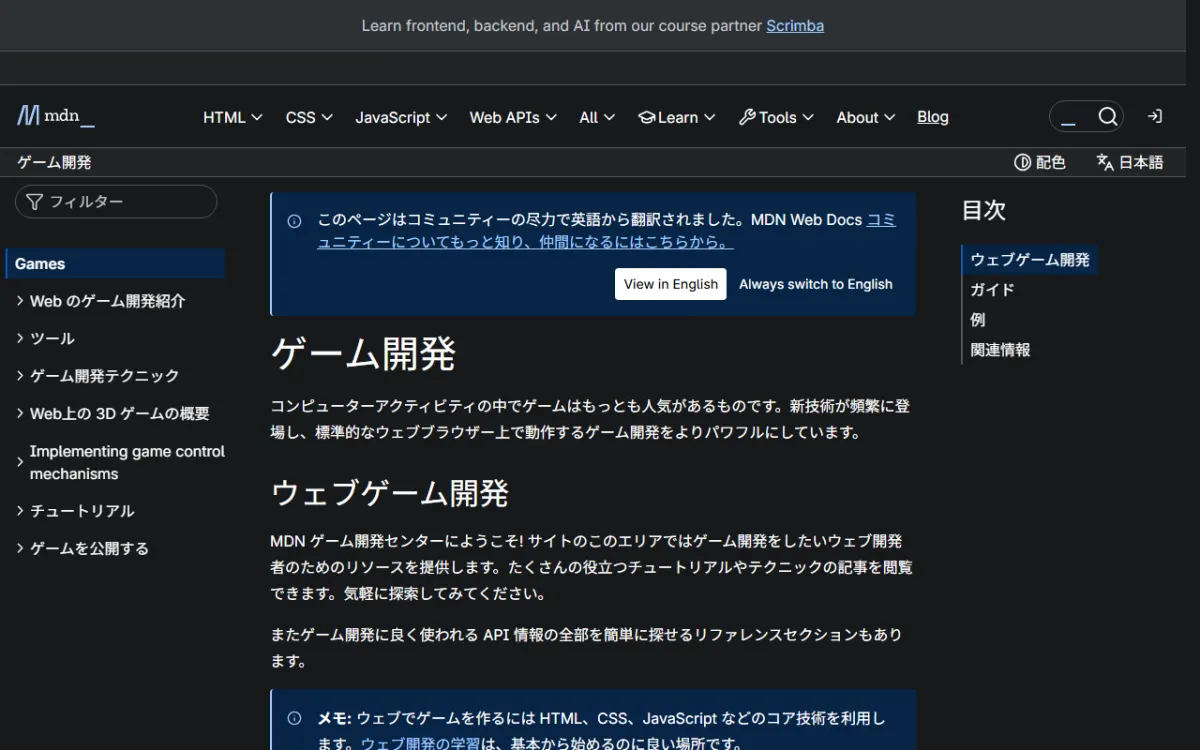This screenshot has width=1200, height=750.
Task: Open the JavaScript menu
Action: 401,117
